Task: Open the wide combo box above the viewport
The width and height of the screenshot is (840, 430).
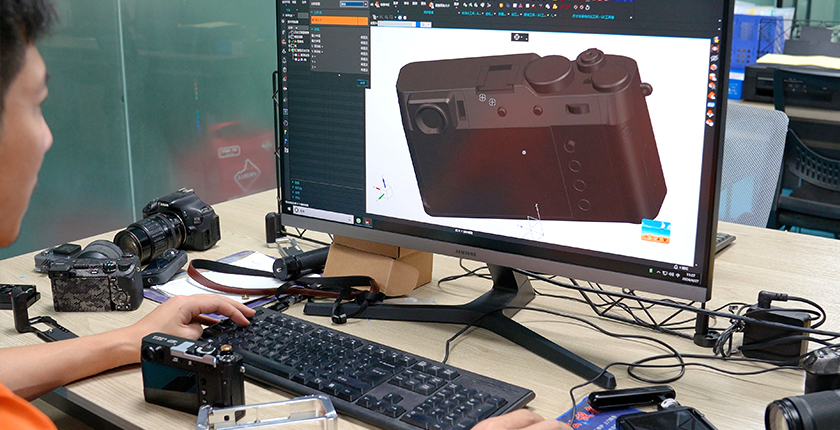Action: tap(397, 24)
